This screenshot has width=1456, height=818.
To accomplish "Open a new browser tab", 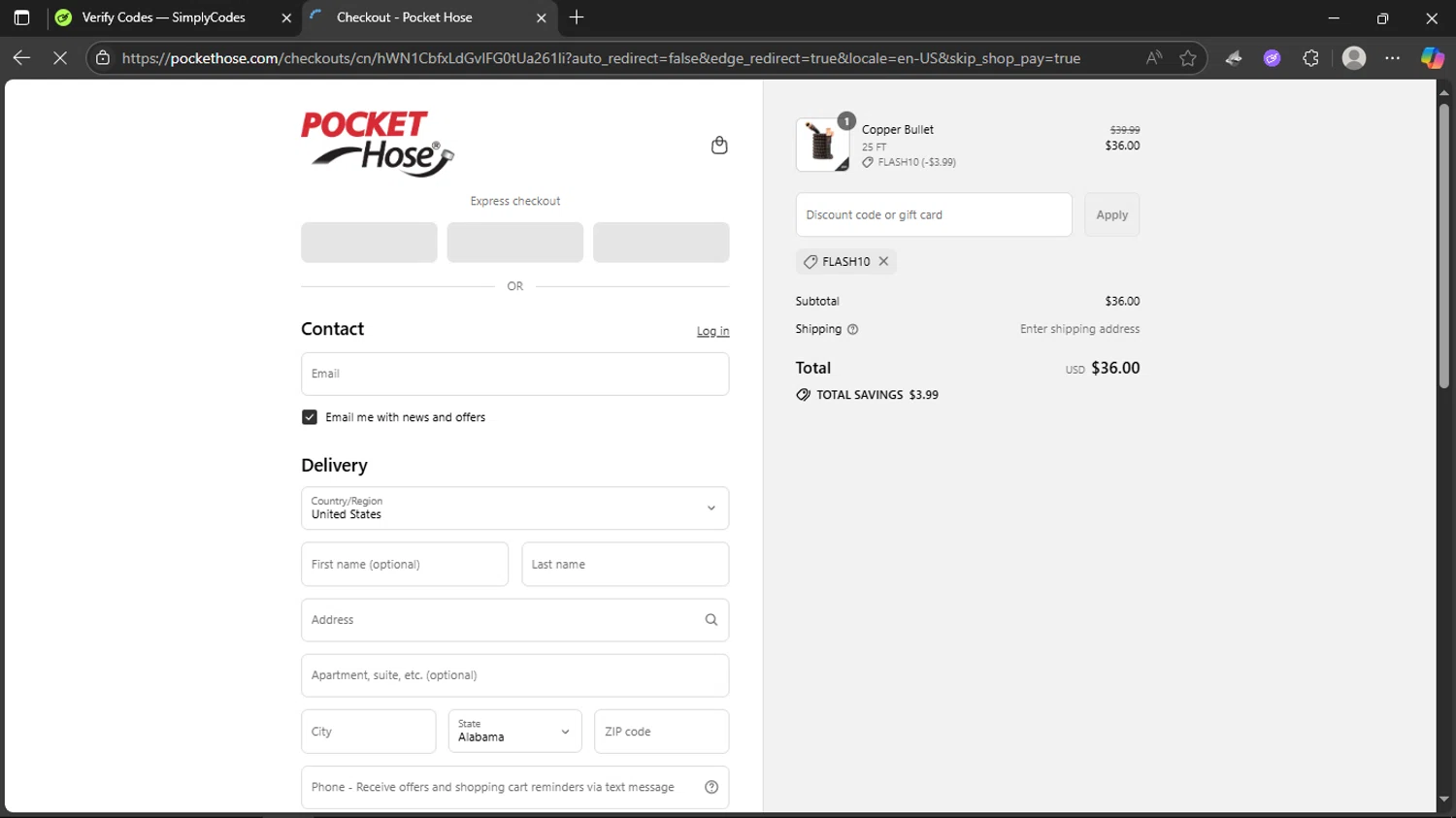I will click(577, 17).
